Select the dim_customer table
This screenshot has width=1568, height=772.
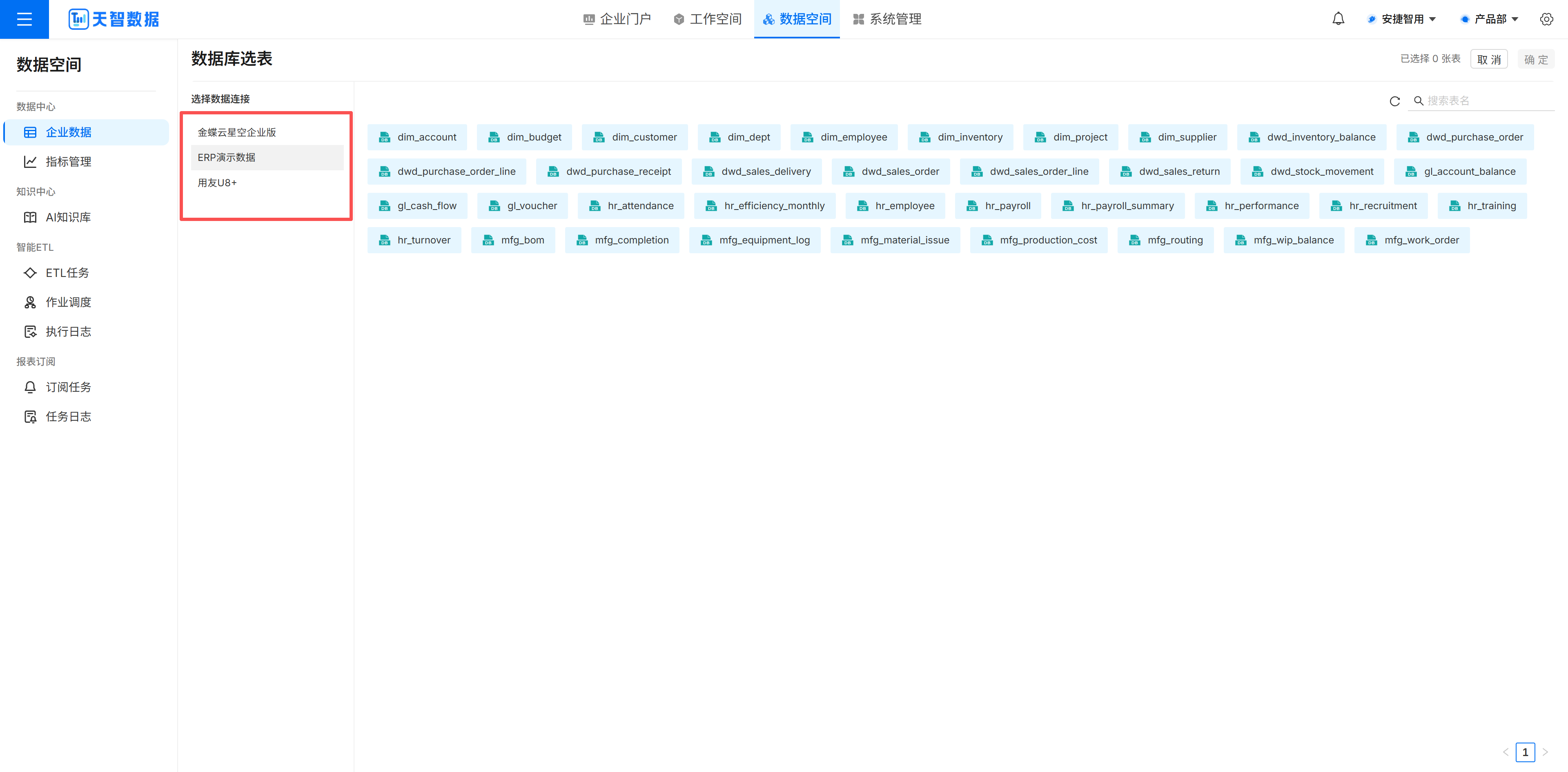pos(634,137)
